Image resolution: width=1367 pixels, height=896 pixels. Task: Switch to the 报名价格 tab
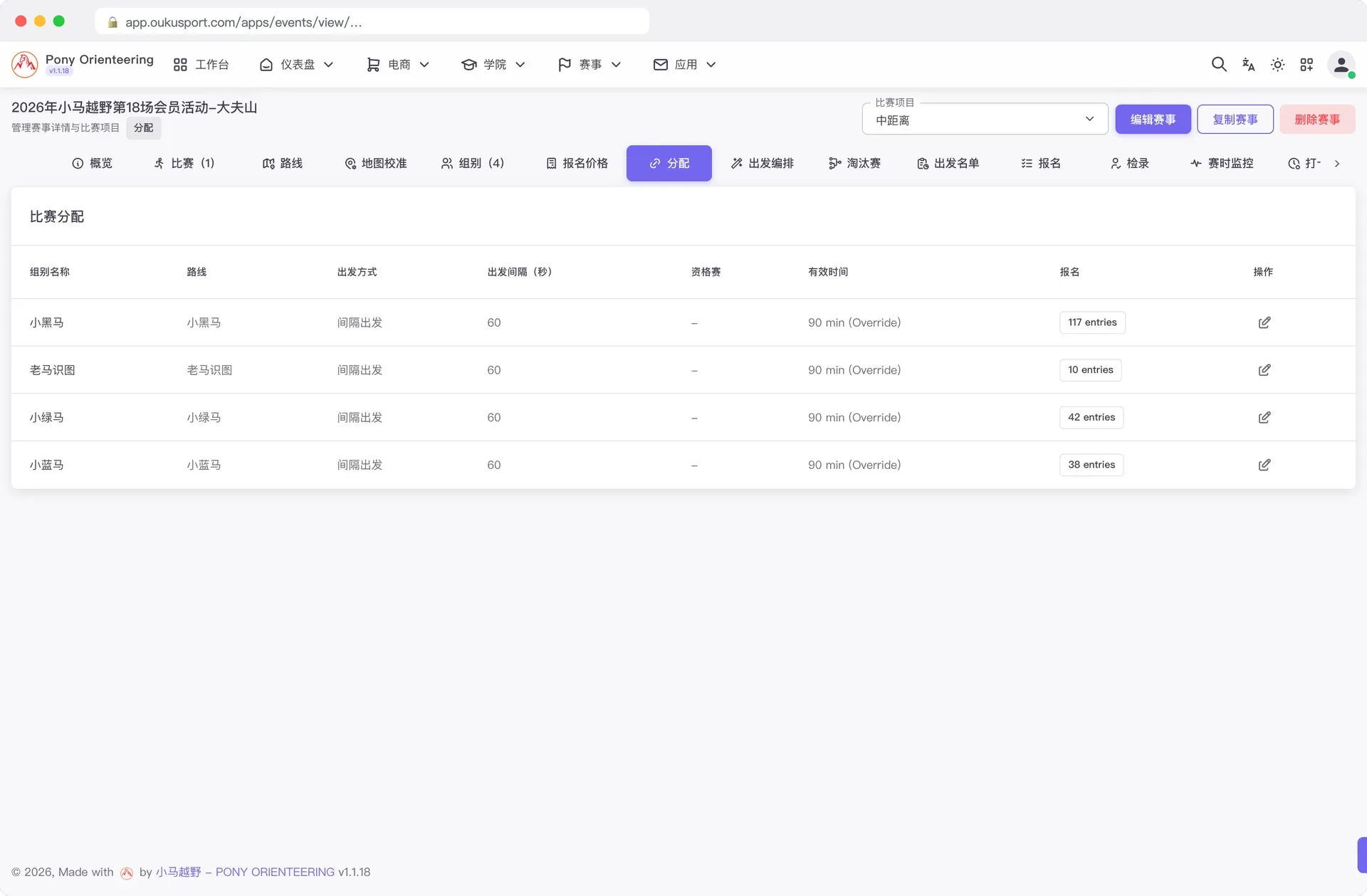click(577, 164)
